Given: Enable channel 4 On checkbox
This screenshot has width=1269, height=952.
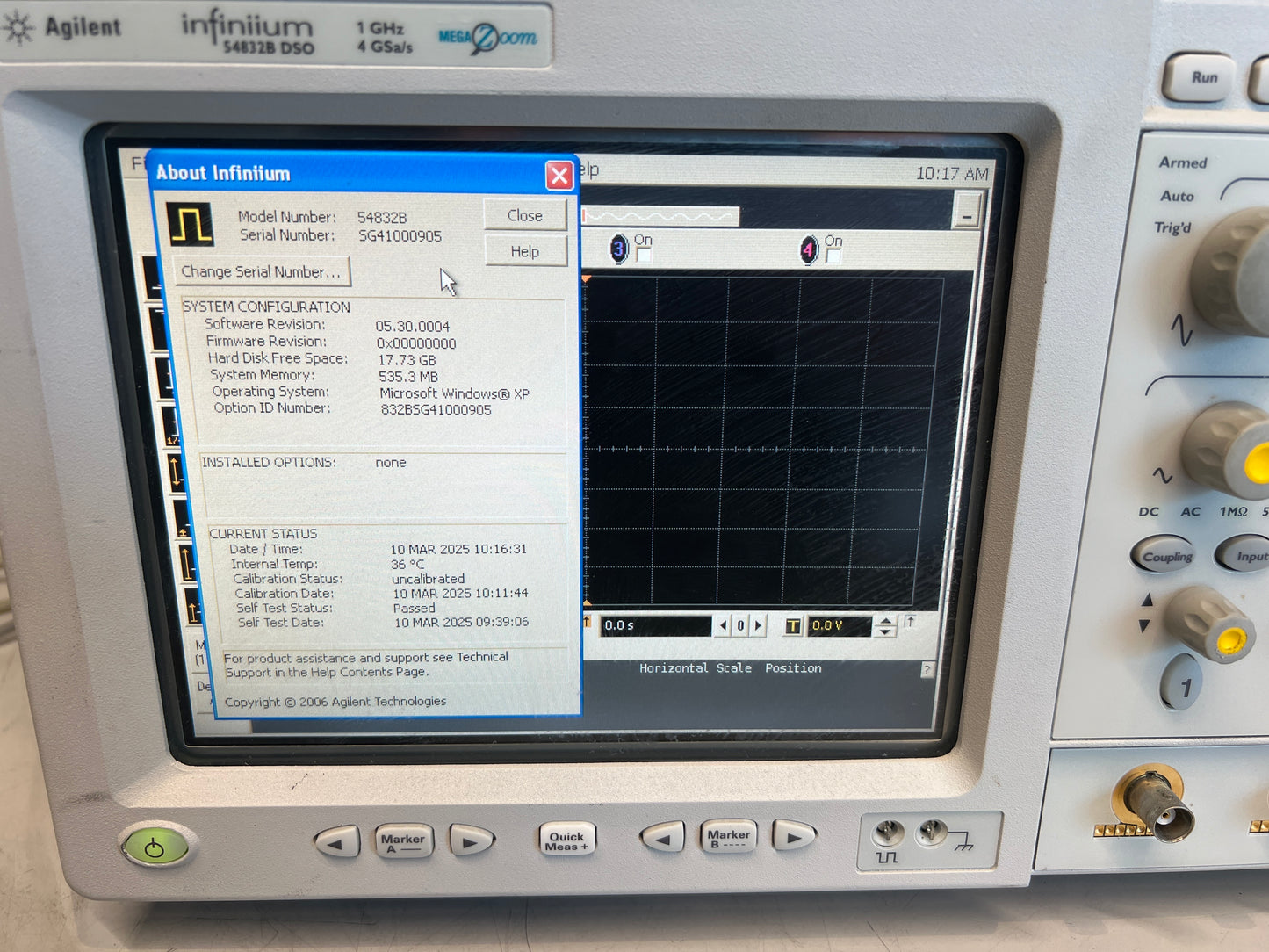Looking at the screenshot, I should click(833, 256).
